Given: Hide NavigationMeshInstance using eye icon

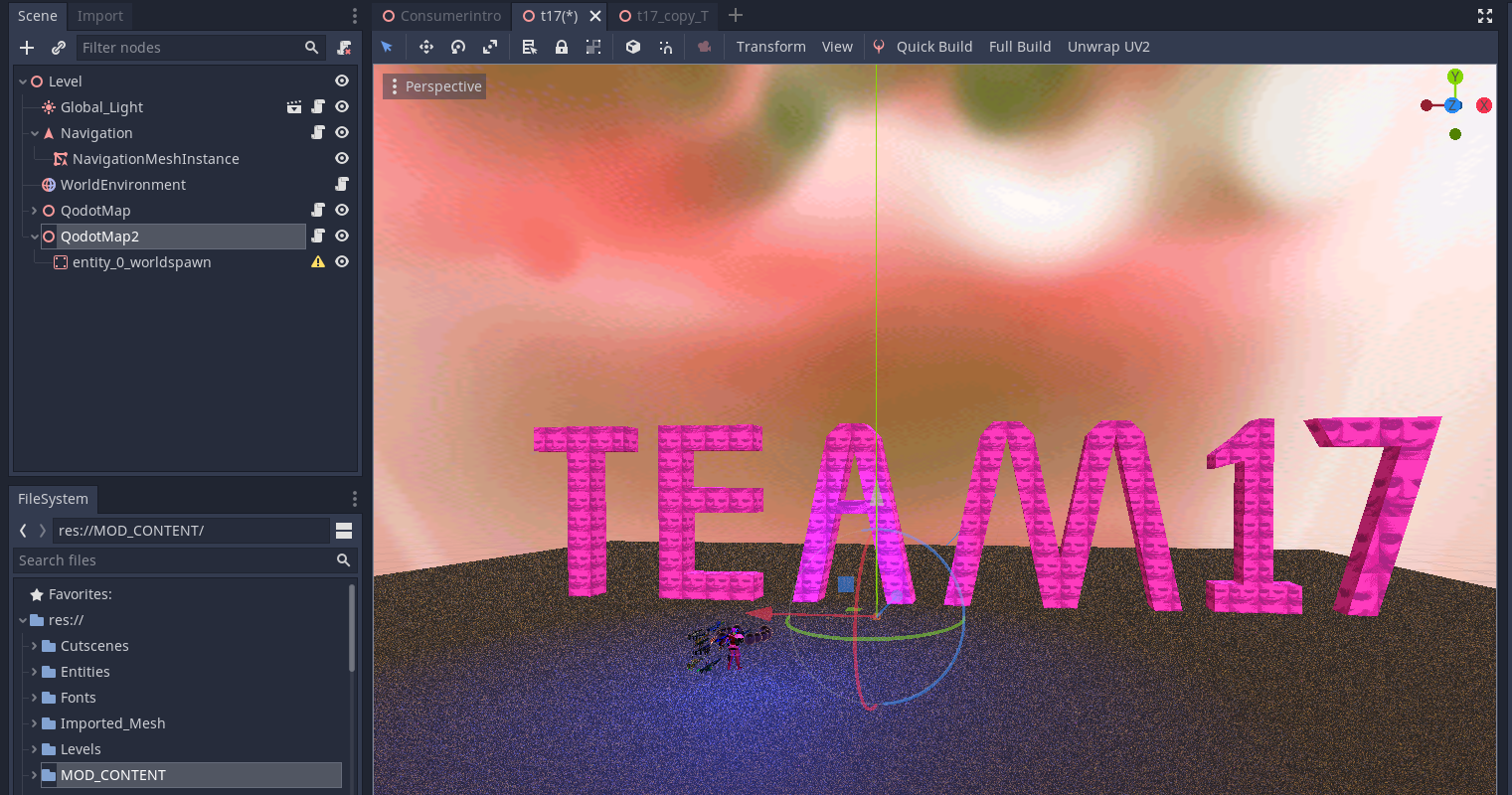Looking at the screenshot, I should click(342, 158).
